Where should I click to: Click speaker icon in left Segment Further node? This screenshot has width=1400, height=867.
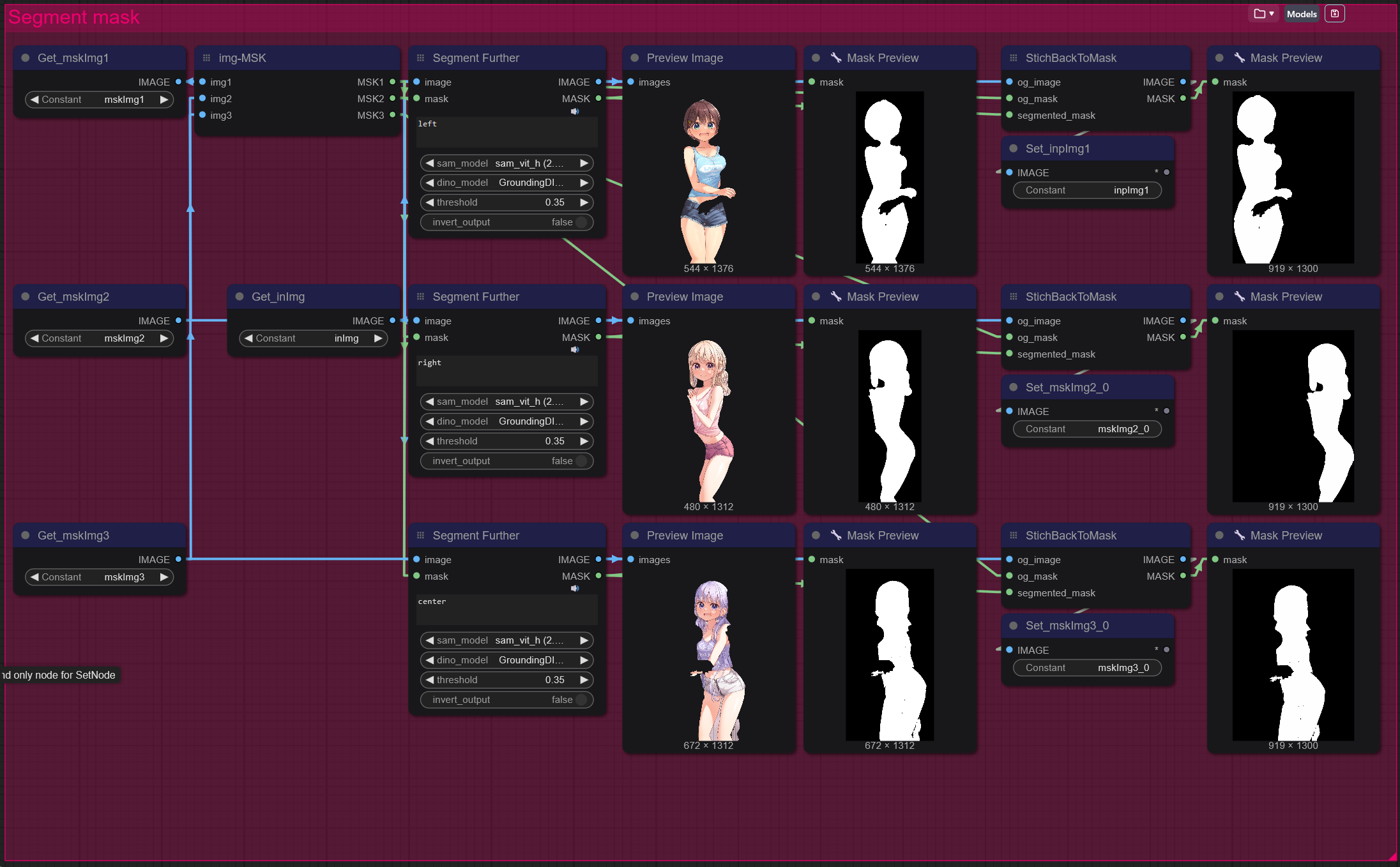point(575,111)
